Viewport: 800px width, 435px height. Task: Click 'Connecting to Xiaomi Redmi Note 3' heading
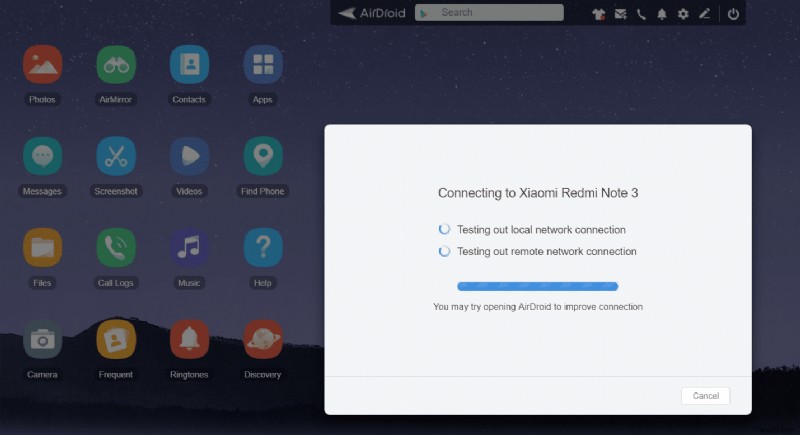point(538,193)
